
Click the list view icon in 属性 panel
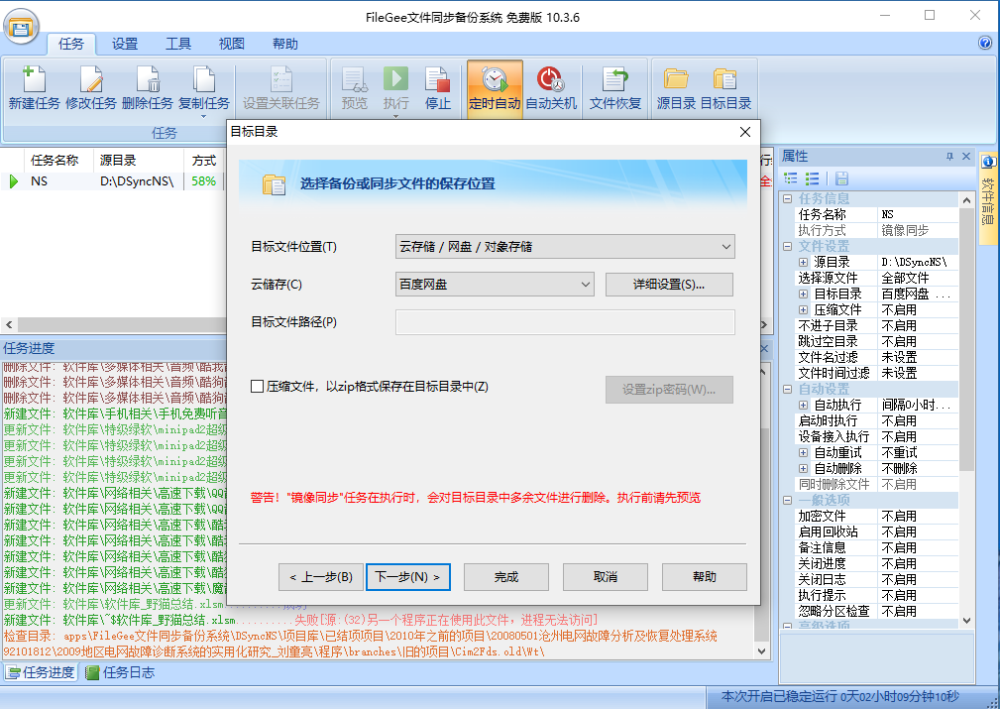coord(812,179)
